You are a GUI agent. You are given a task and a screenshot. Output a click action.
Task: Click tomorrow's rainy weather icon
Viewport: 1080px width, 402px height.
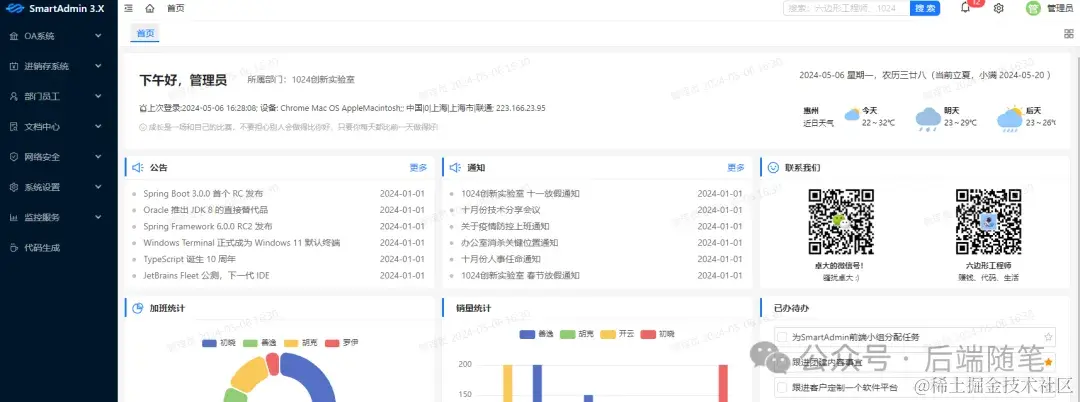point(928,118)
